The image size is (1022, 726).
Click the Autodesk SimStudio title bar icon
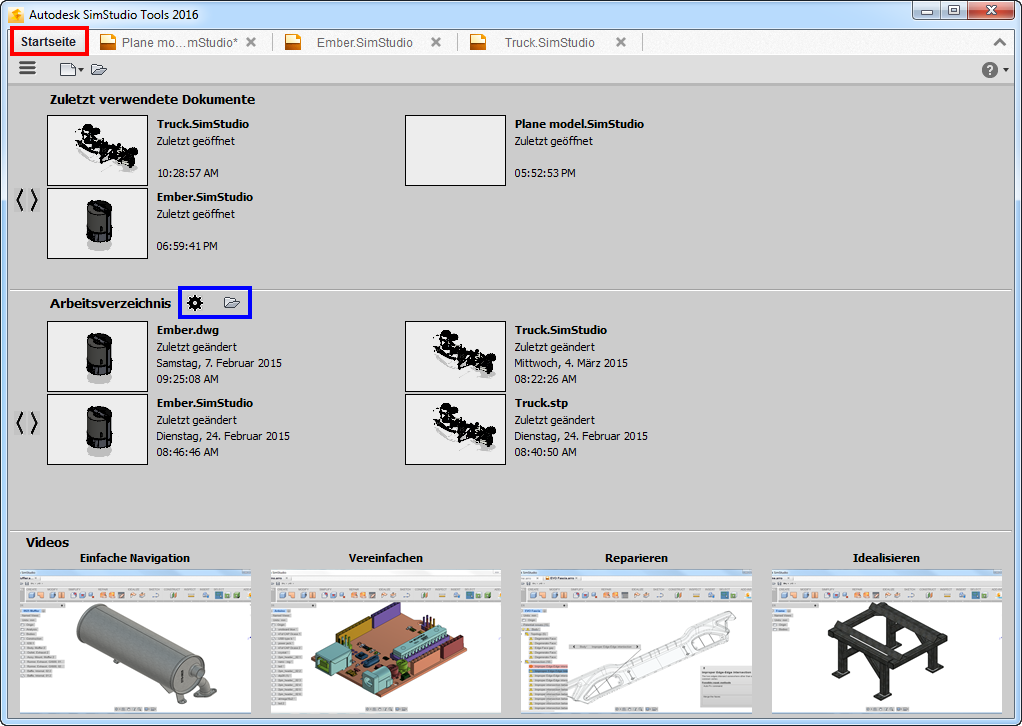tap(16, 14)
